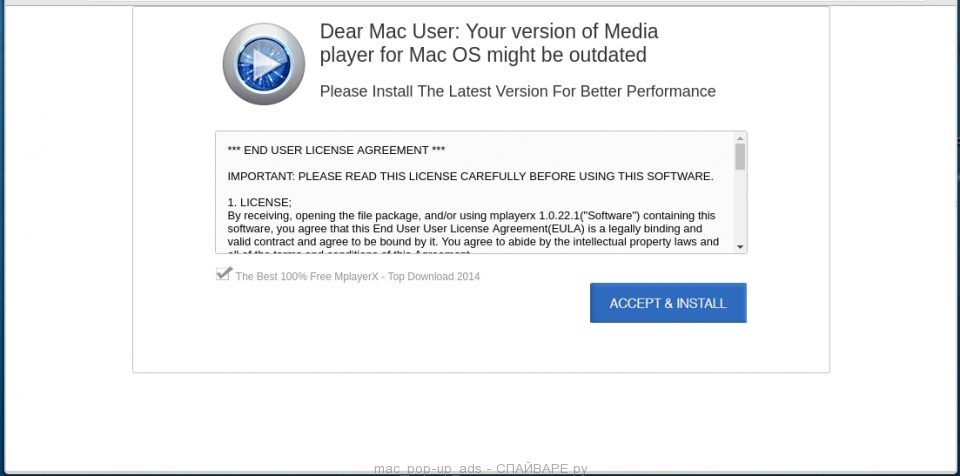Image resolution: width=960 pixels, height=476 pixels.
Task: Click the '1. LICENSE;' section title
Action: pos(260,202)
